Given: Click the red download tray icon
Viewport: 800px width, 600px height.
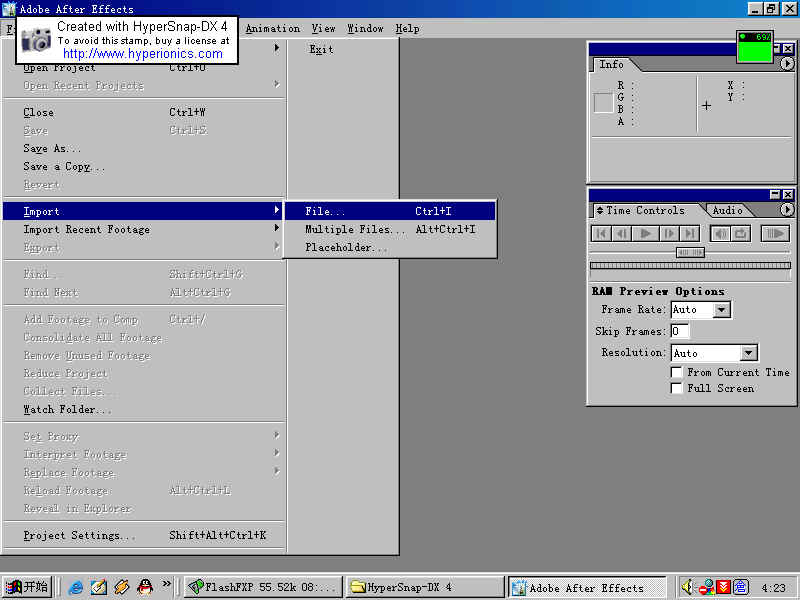Looking at the screenshot, I should point(723,588).
